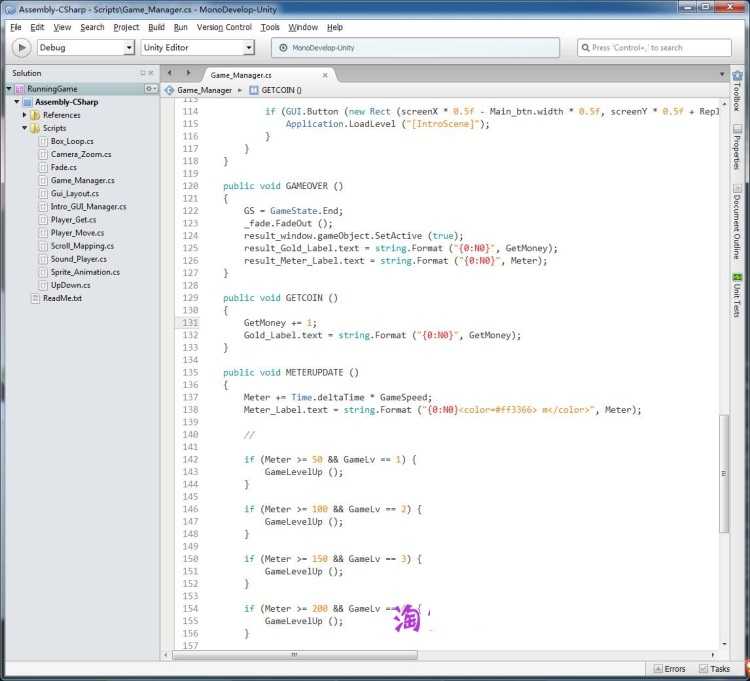Select Intro_GUI_Manager.cs in solution tree

tap(88, 207)
